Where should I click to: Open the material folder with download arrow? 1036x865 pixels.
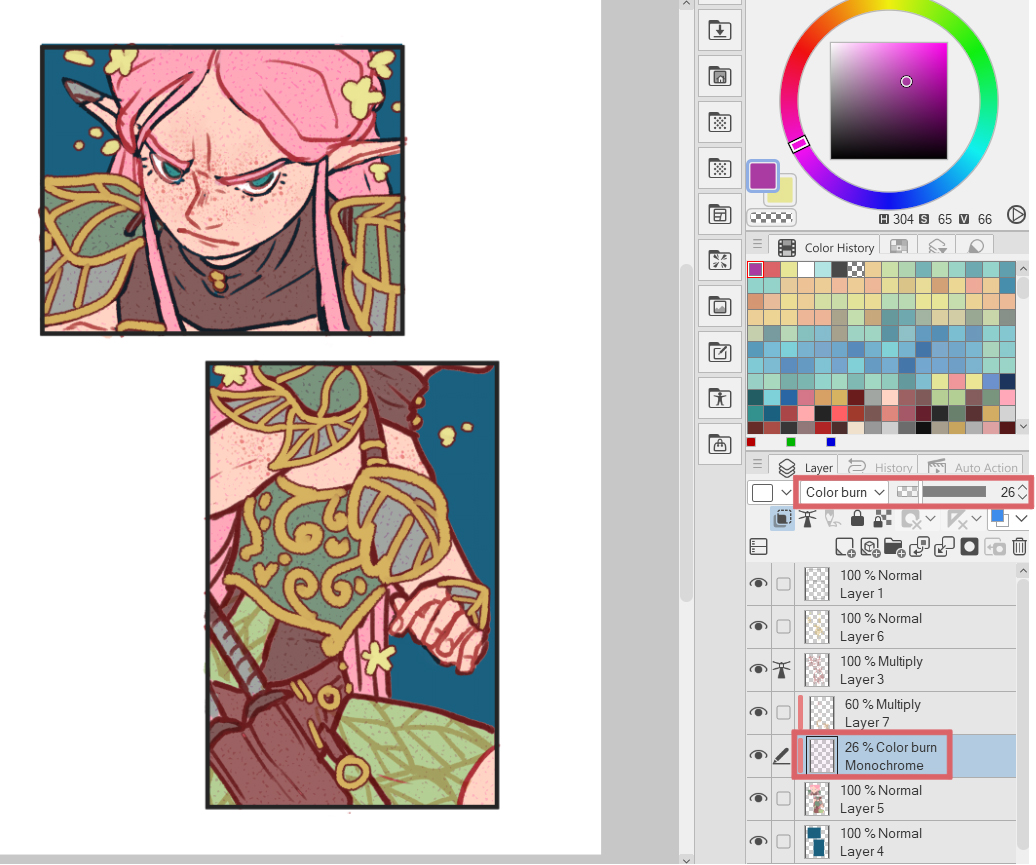click(x=719, y=30)
